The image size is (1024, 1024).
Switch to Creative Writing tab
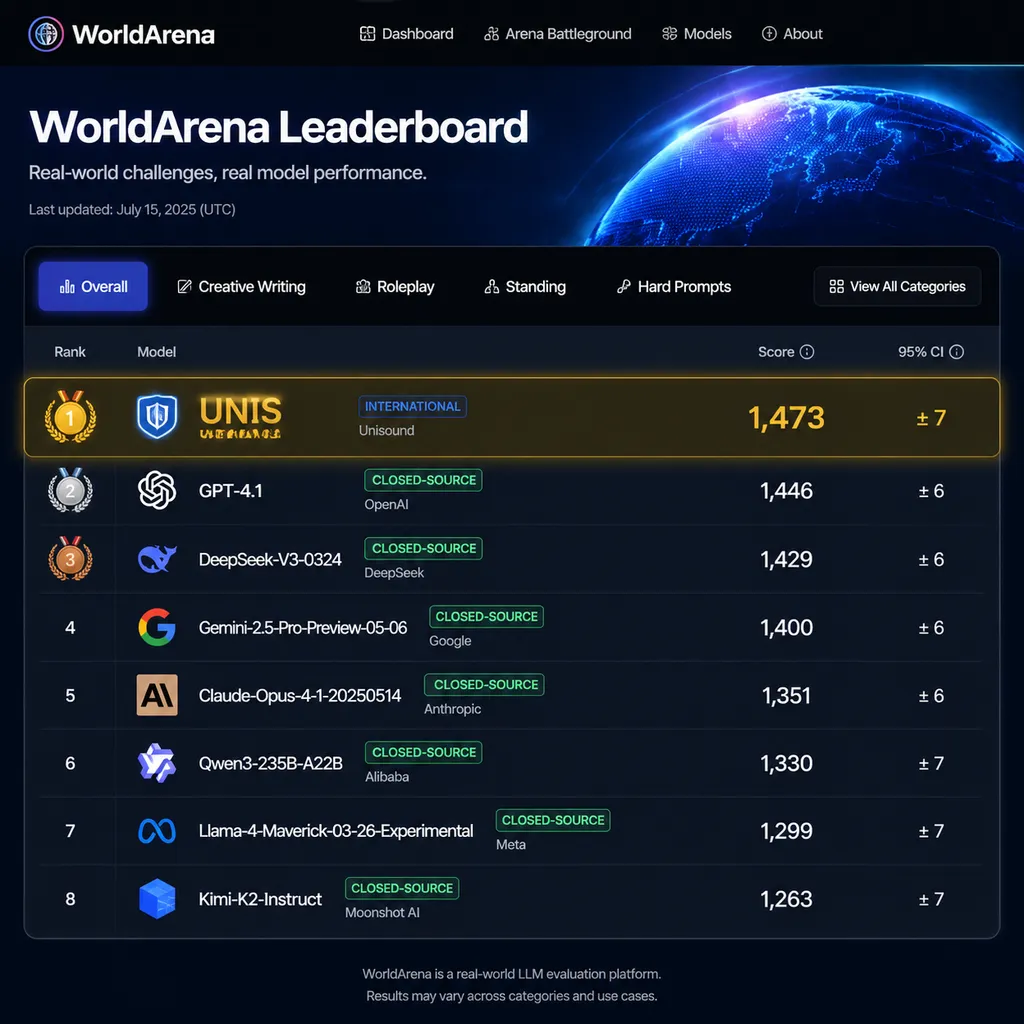[242, 287]
